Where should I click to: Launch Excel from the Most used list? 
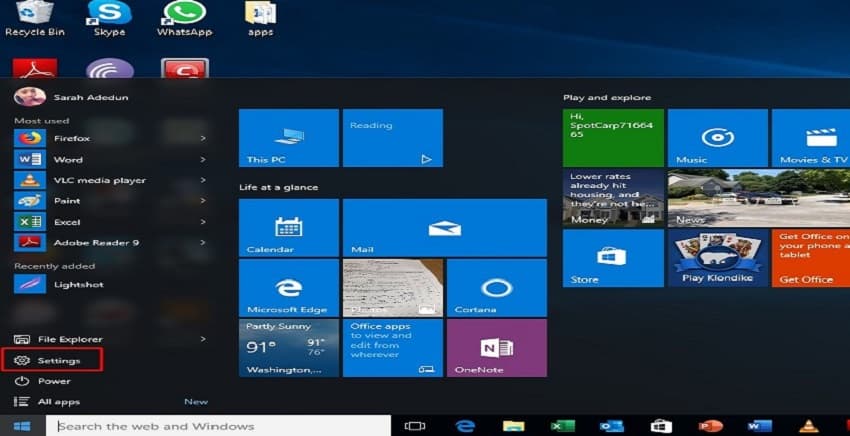[111, 222]
